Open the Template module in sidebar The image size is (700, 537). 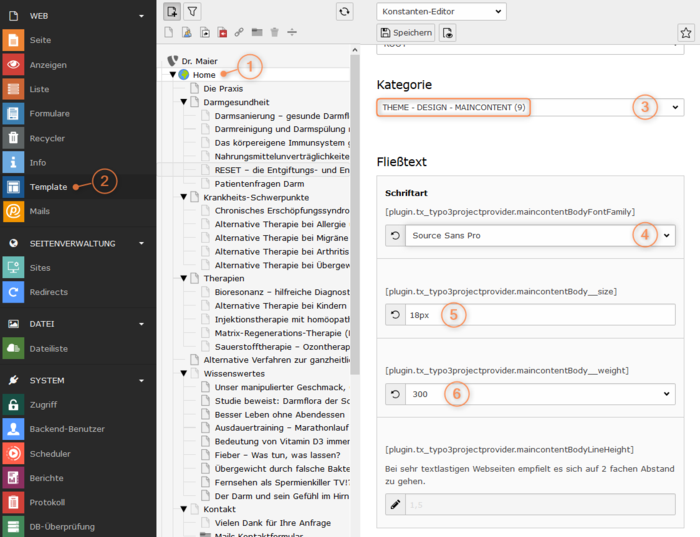click(48, 186)
